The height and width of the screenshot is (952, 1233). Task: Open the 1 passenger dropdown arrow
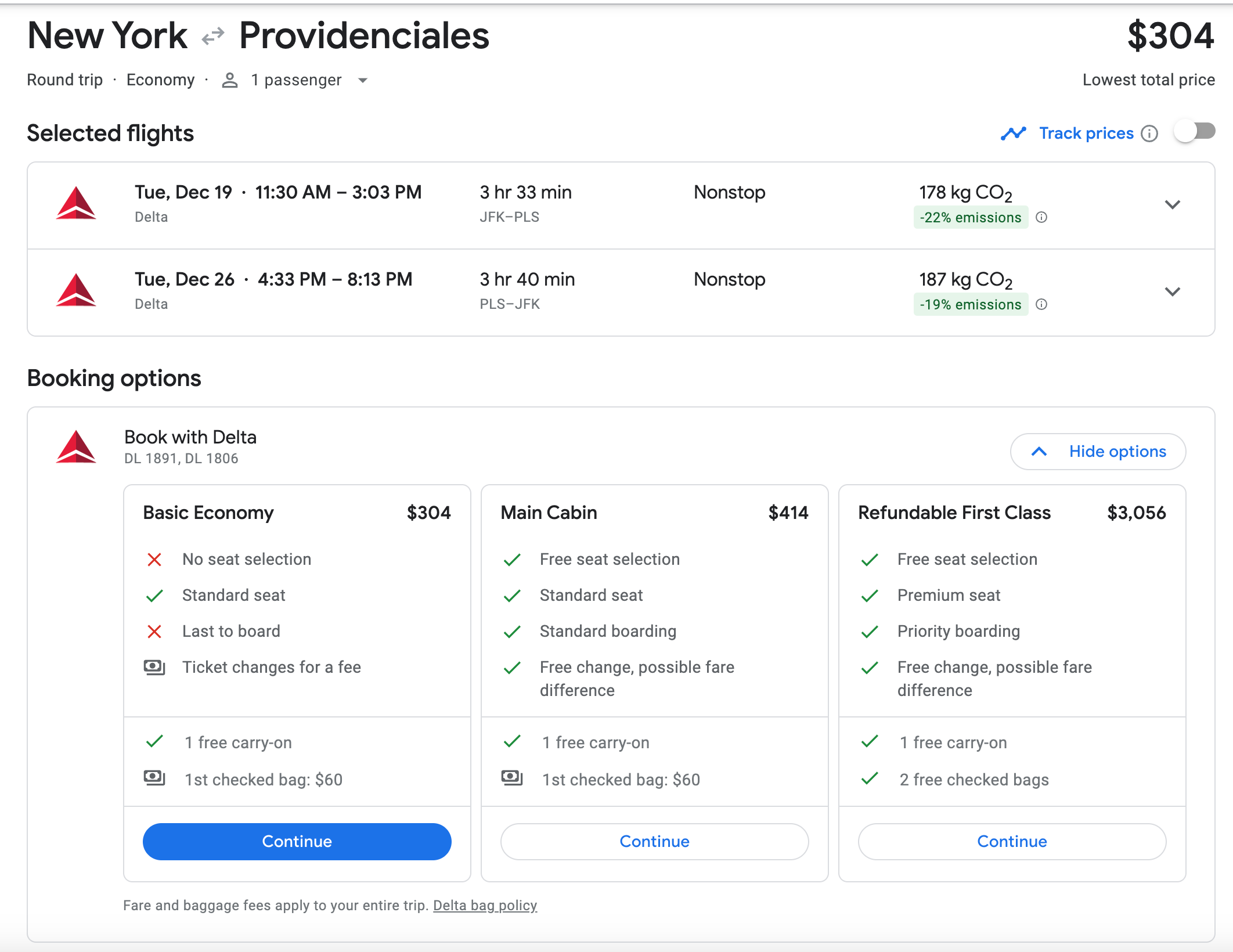(x=363, y=80)
